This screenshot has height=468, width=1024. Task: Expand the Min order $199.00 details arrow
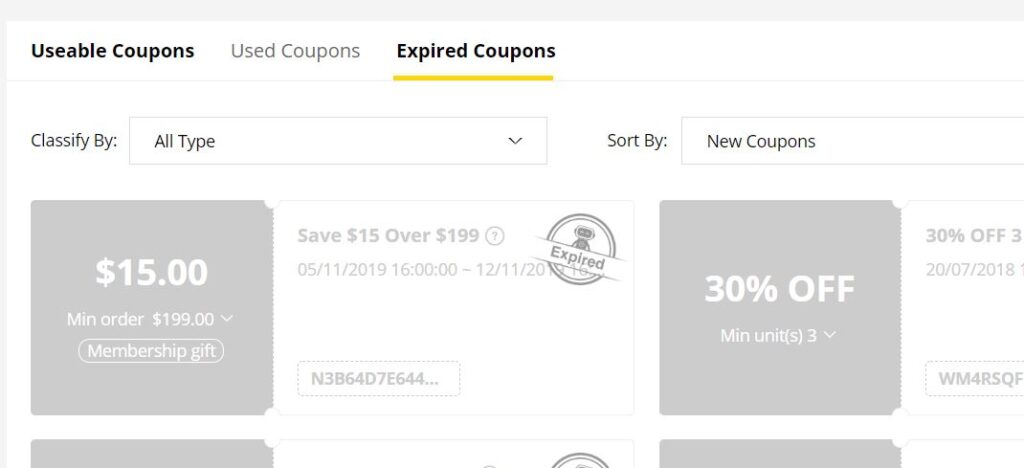pos(227,319)
